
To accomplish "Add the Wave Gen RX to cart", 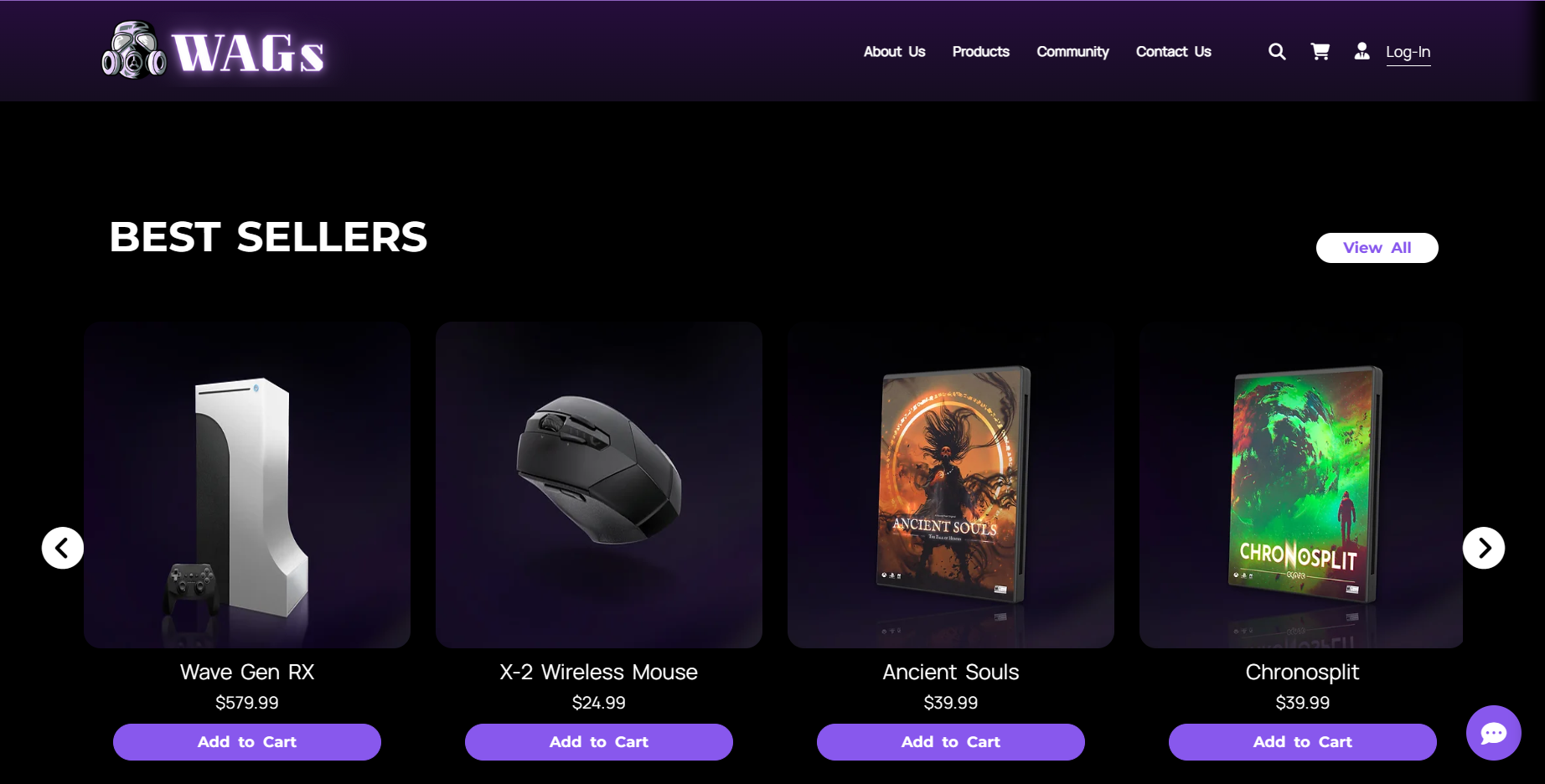I will click(246, 742).
